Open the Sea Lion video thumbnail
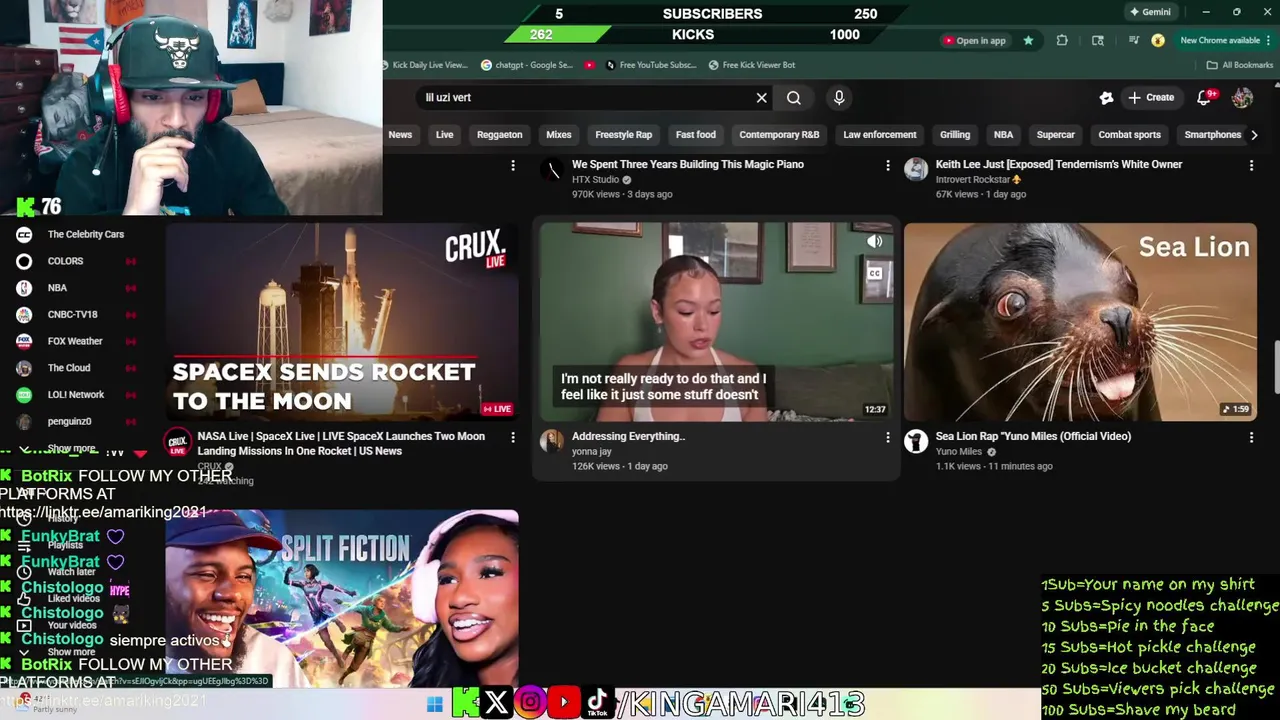 (x=1080, y=321)
